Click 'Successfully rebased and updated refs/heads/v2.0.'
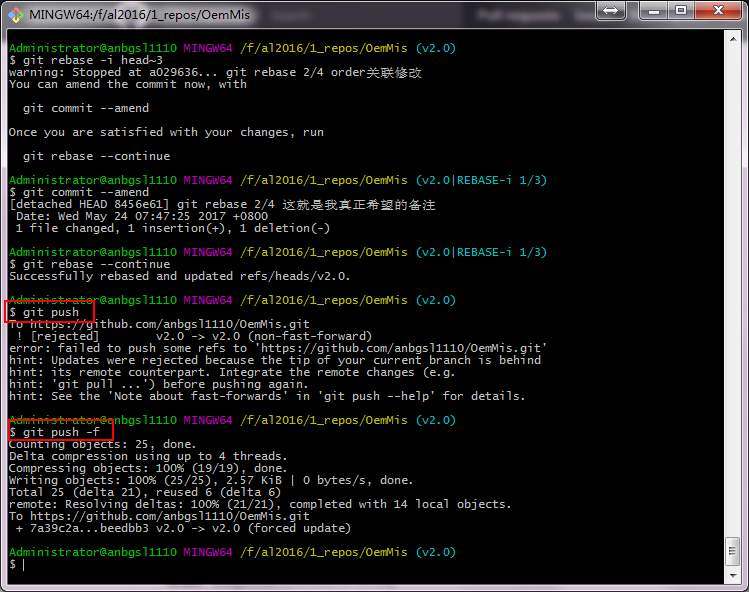The height and width of the screenshot is (592, 749). (x=180, y=276)
